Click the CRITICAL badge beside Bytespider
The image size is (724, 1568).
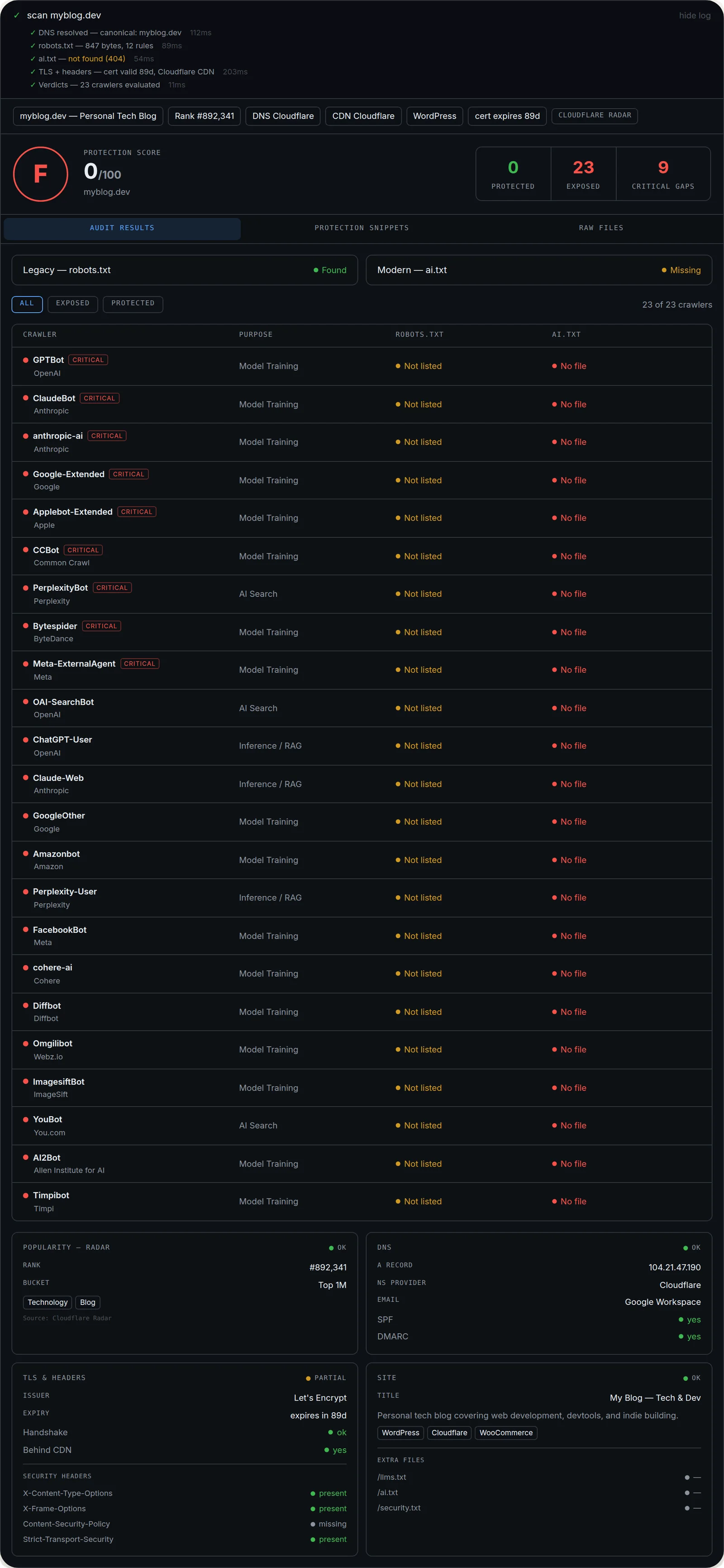coord(101,626)
